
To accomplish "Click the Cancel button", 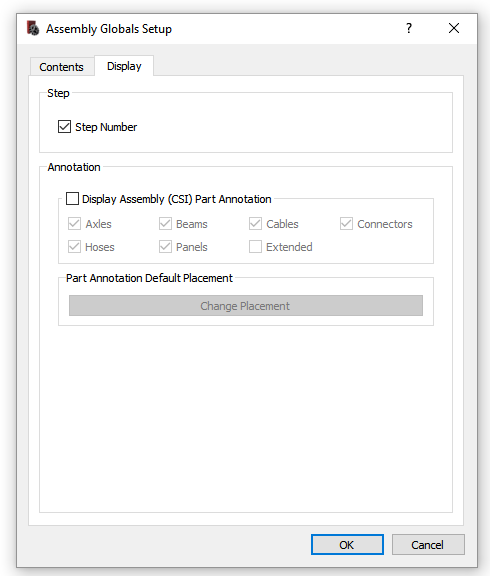I will pos(428,544).
